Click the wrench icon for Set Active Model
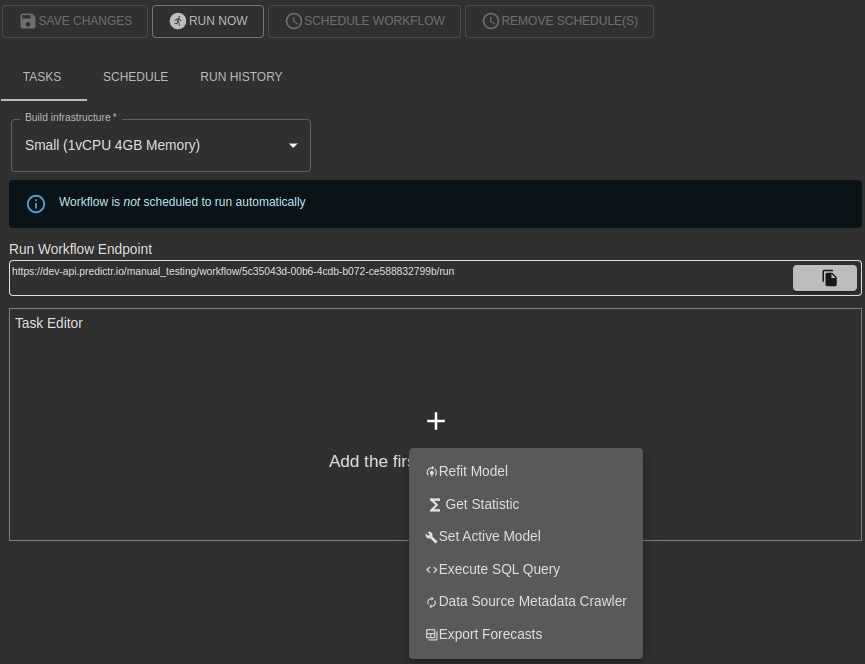This screenshot has width=865, height=664. [x=431, y=537]
